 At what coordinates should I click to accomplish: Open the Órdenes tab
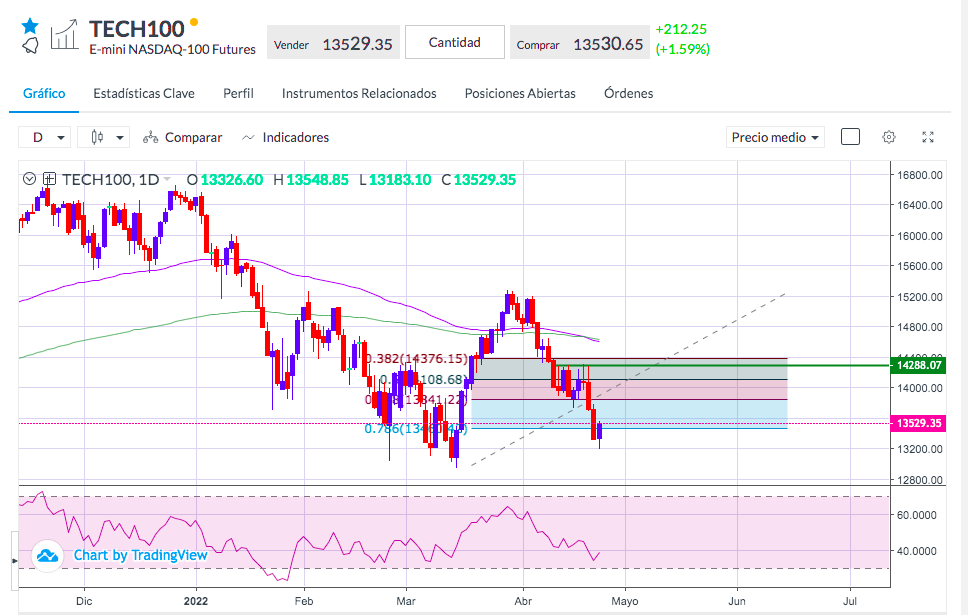coord(628,93)
